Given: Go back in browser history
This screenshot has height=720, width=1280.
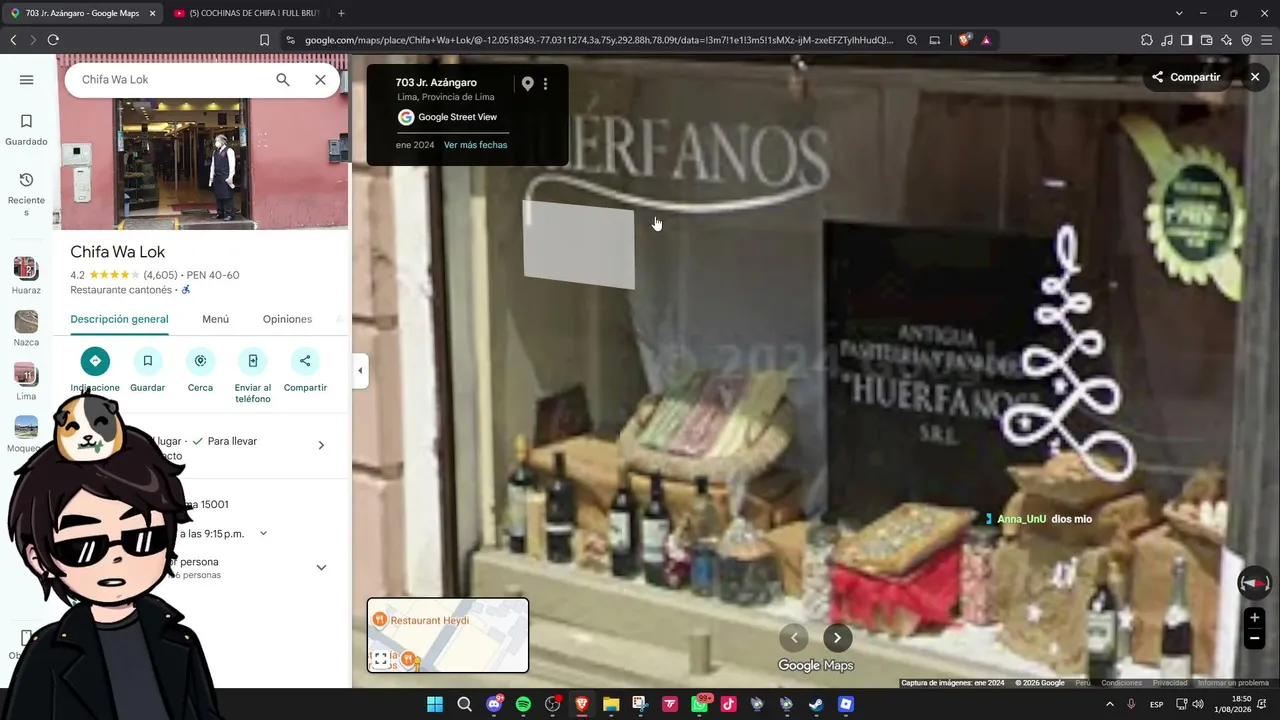Looking at the screenshot, I should click(x=13, y=40).
